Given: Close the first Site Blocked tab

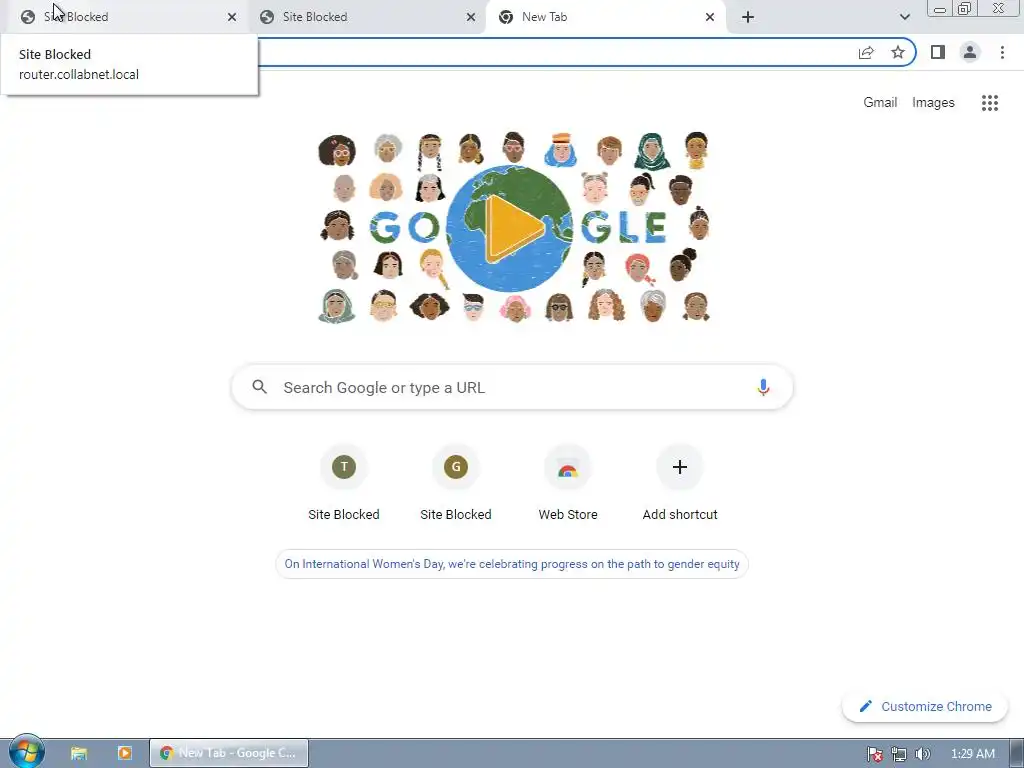Looking at the screenshot, I should (x=232, y=17).
